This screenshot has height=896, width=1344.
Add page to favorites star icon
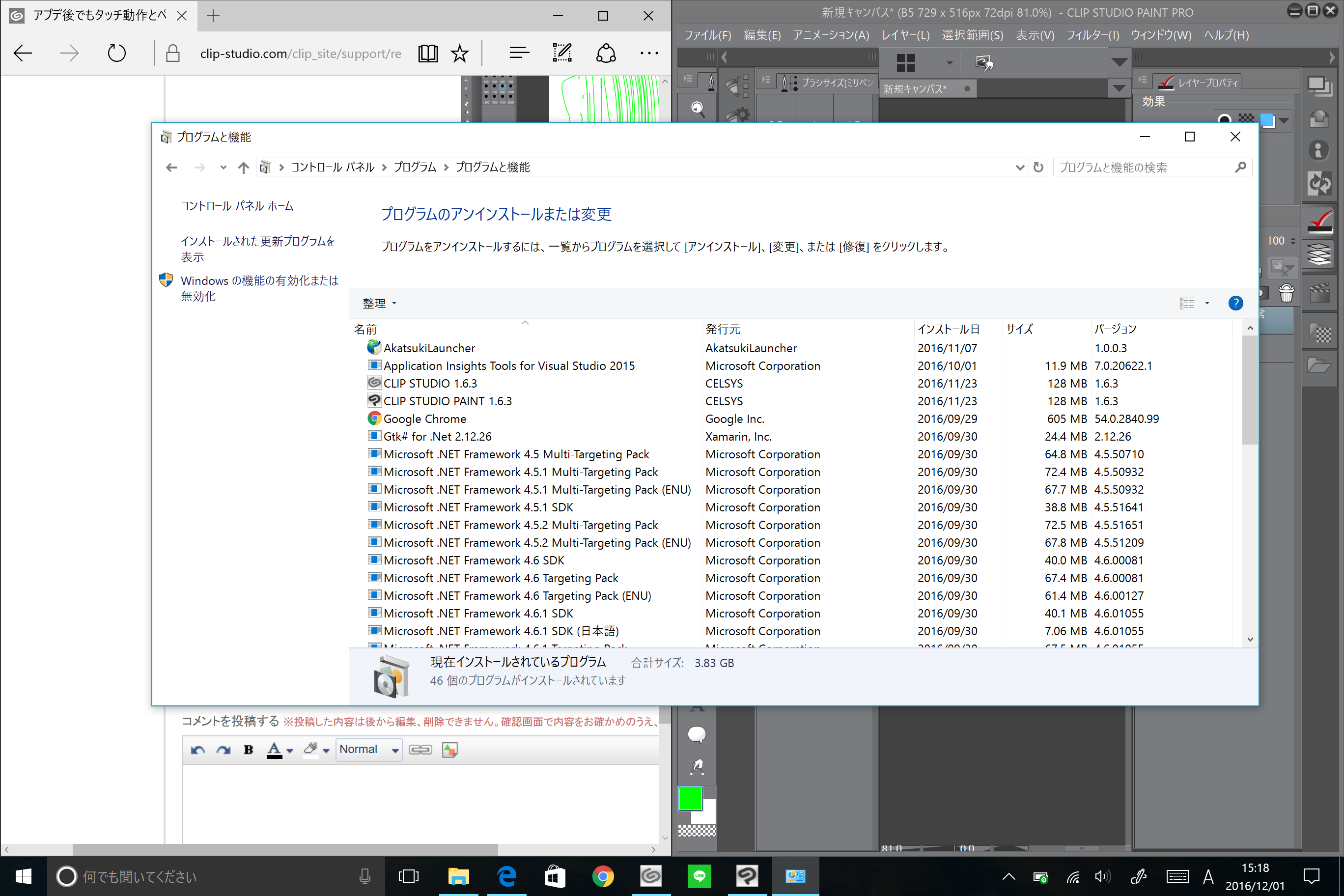(459, 54)
